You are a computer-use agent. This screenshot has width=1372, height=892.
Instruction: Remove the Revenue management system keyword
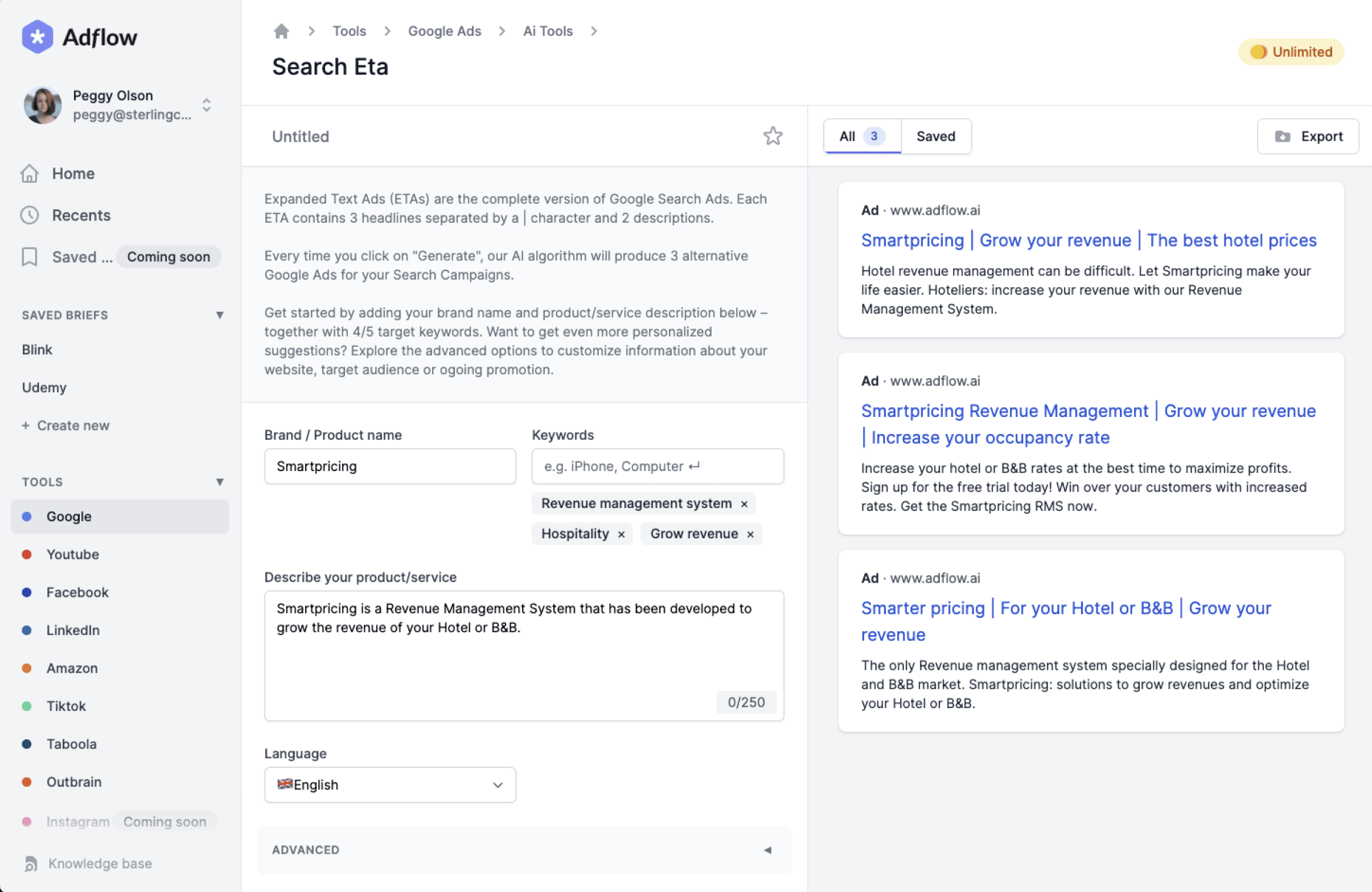click(744, 504)
